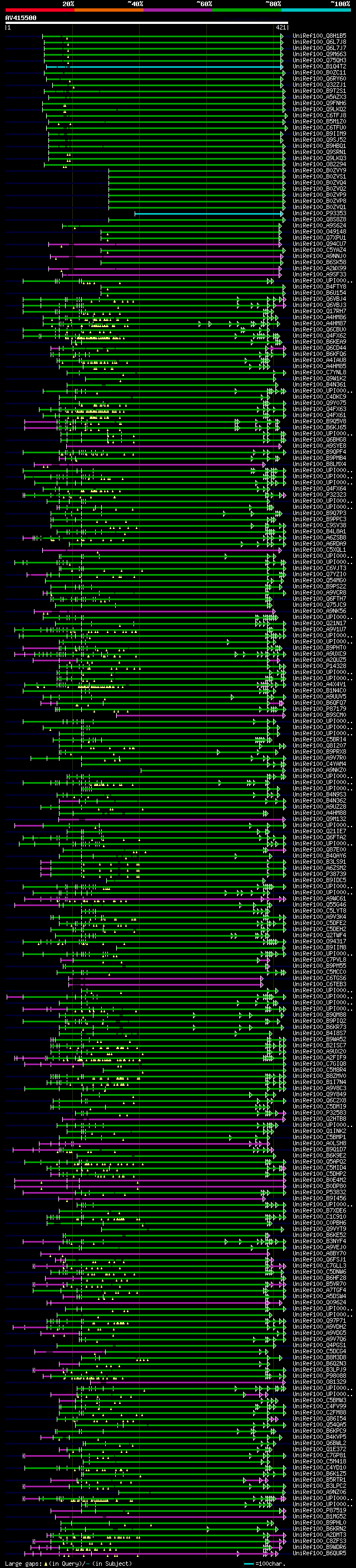Select label UniRef100_Q4PGS1
356x1568 pixels.
click(x=319, y=1345)
